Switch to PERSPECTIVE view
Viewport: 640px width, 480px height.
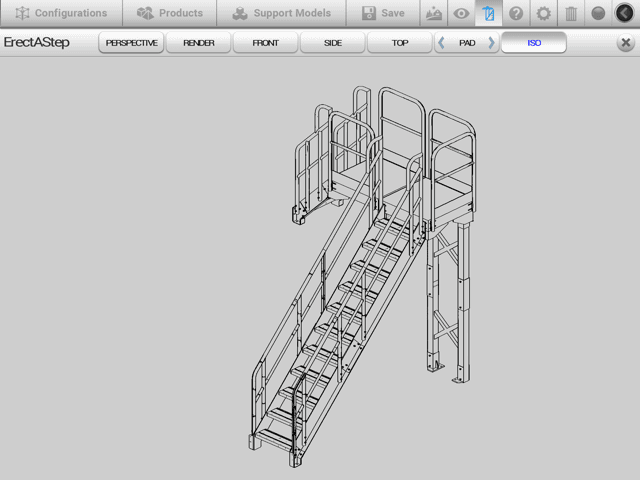point(131,43)
